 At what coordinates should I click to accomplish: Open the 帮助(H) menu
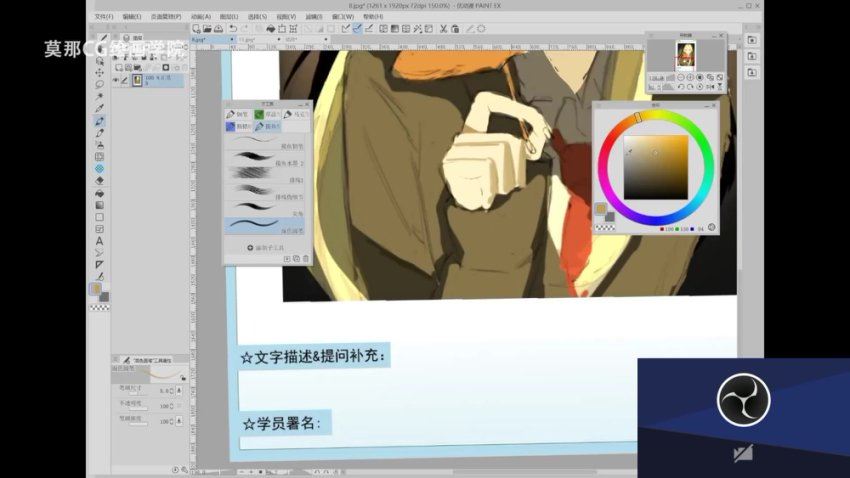[x=372, y=17]
